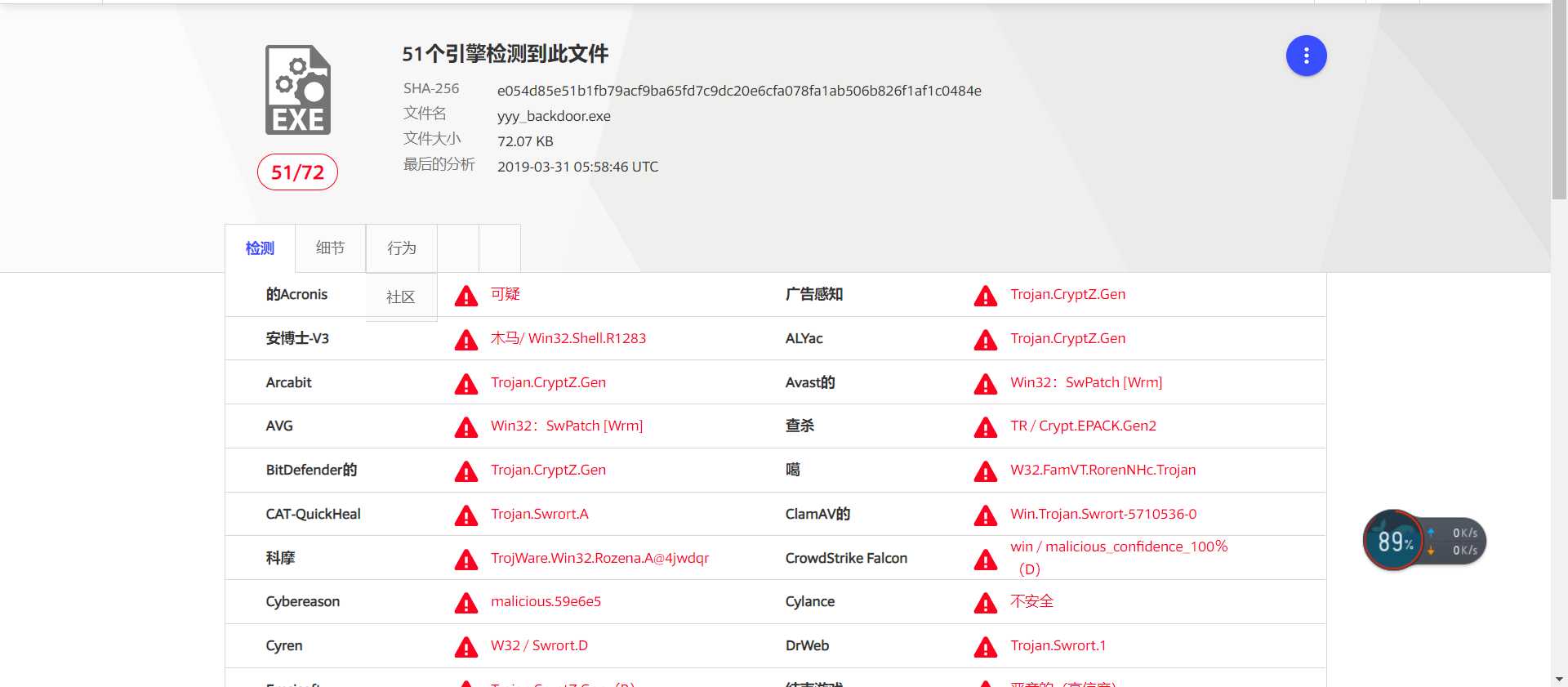Click AVG's Win32: SwPatch [Wrm] result

(567, 426)
